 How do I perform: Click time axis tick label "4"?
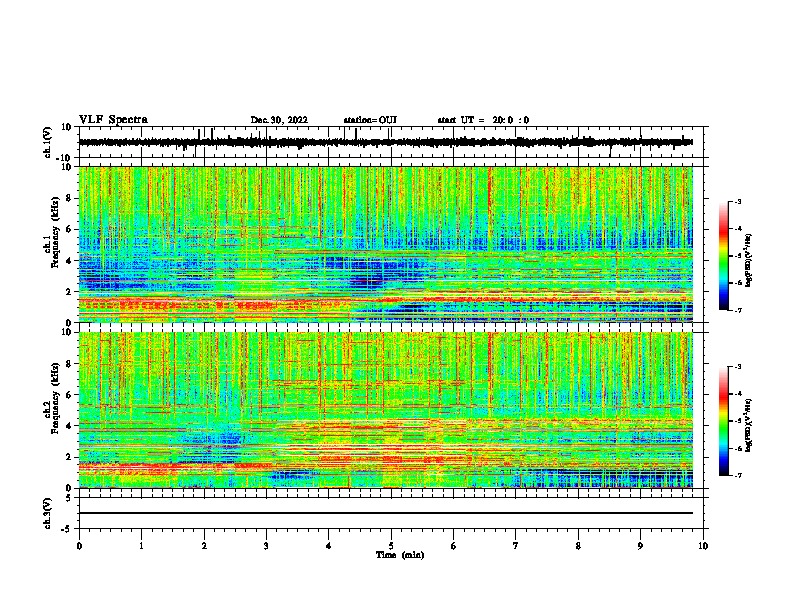point(329,546)
